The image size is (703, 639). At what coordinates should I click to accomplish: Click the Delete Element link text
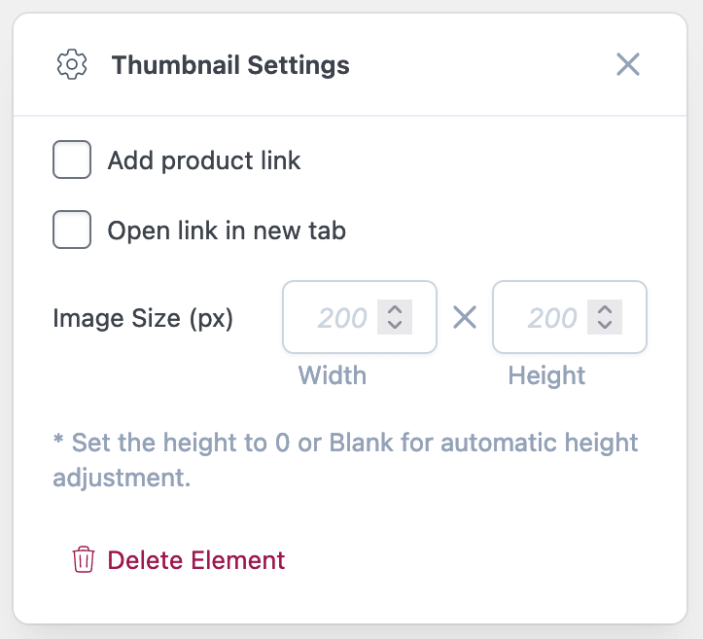click(196, 560)
